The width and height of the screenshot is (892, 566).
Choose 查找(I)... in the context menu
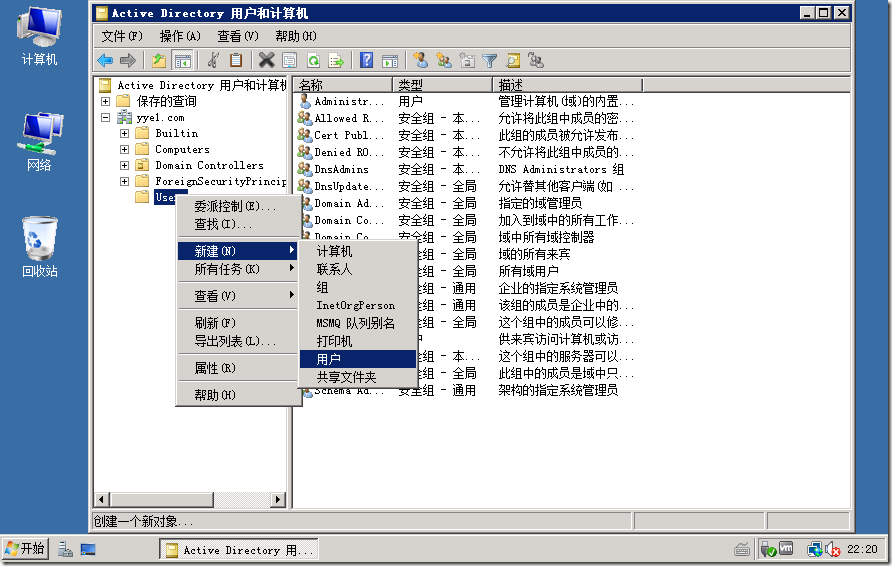238,224
